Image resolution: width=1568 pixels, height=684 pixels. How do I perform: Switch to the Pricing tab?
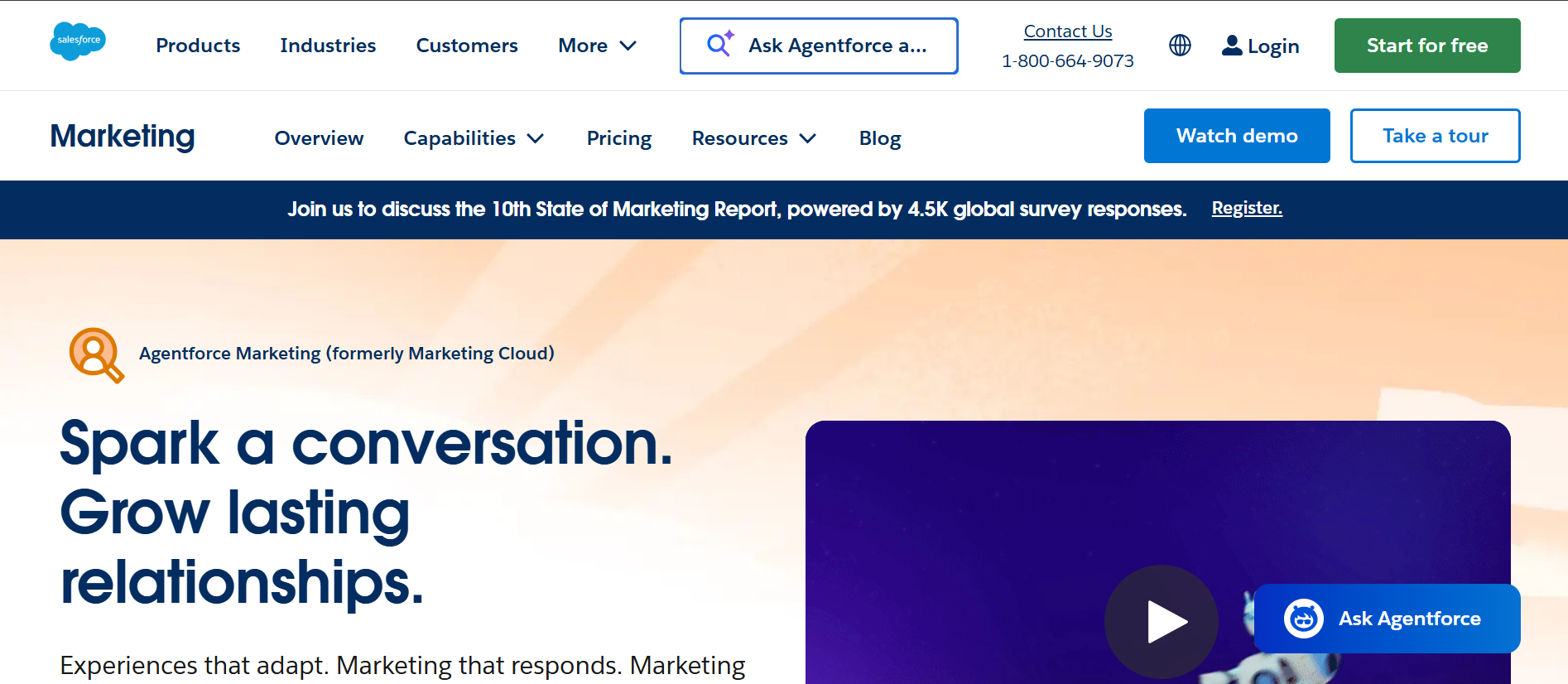point(618,138)
